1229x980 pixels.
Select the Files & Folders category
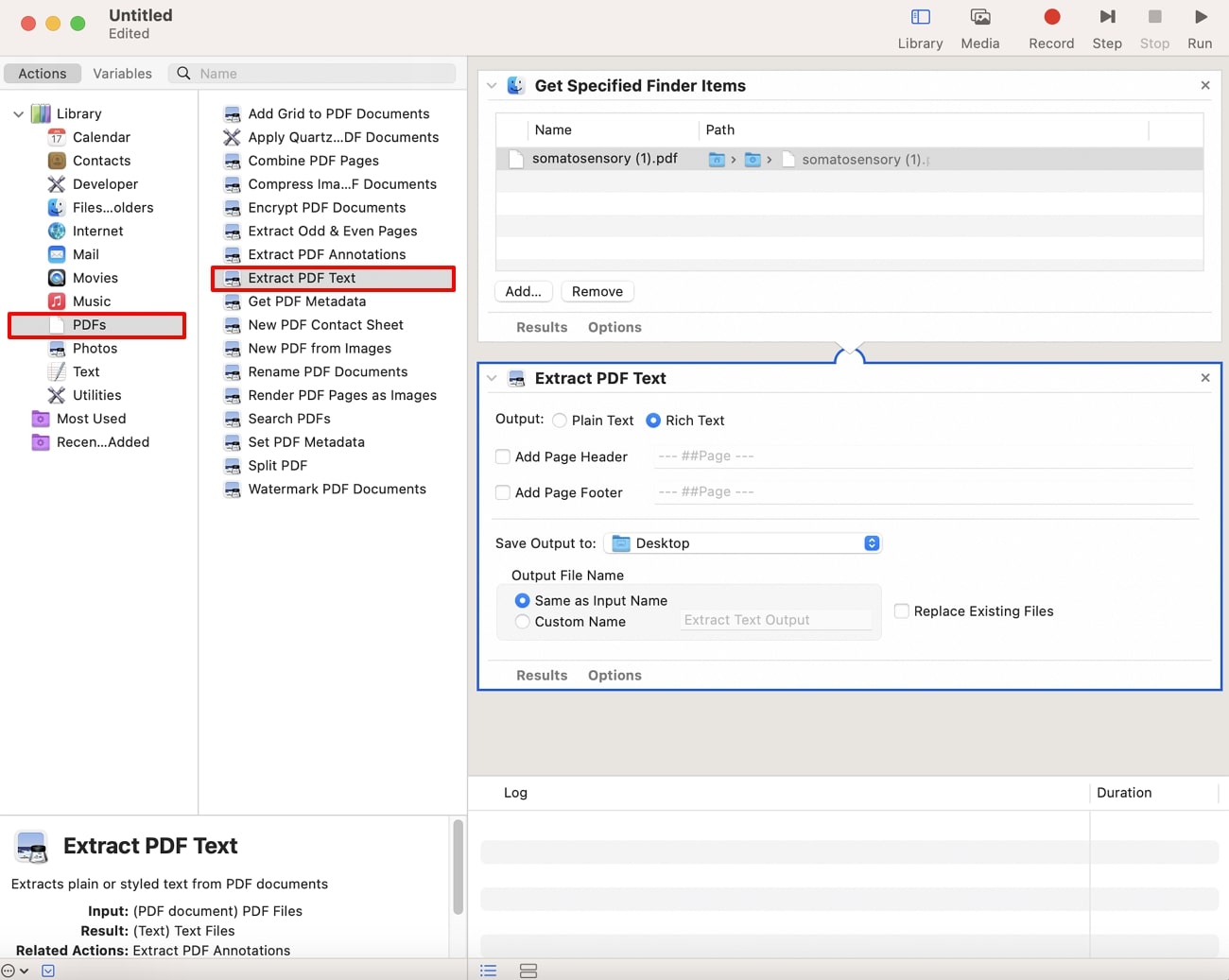coord(113,208)
